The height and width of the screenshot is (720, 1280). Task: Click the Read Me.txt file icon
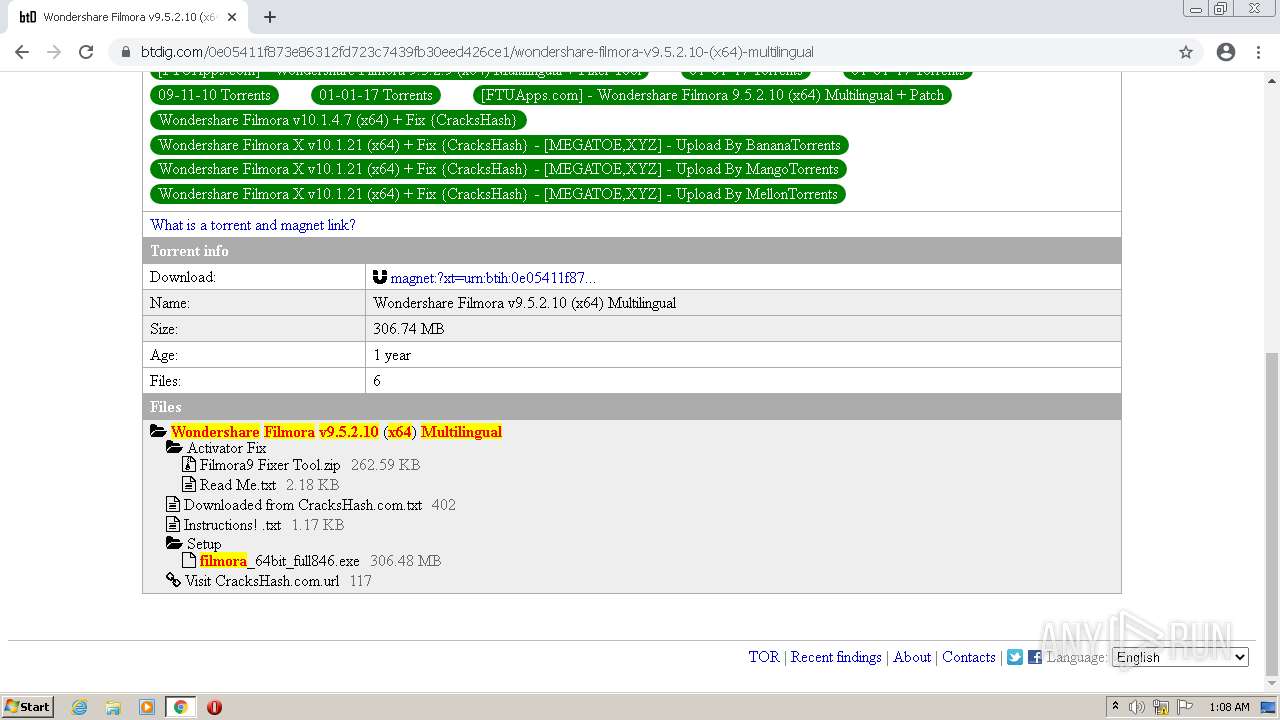(190, 485)
